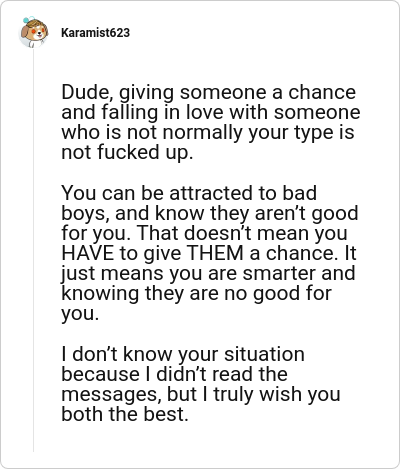The width and height of the screenshot is (400, 469).
Task: Select the paragraph starting with "Dude, giving someone"
Action: click(211, 122)
